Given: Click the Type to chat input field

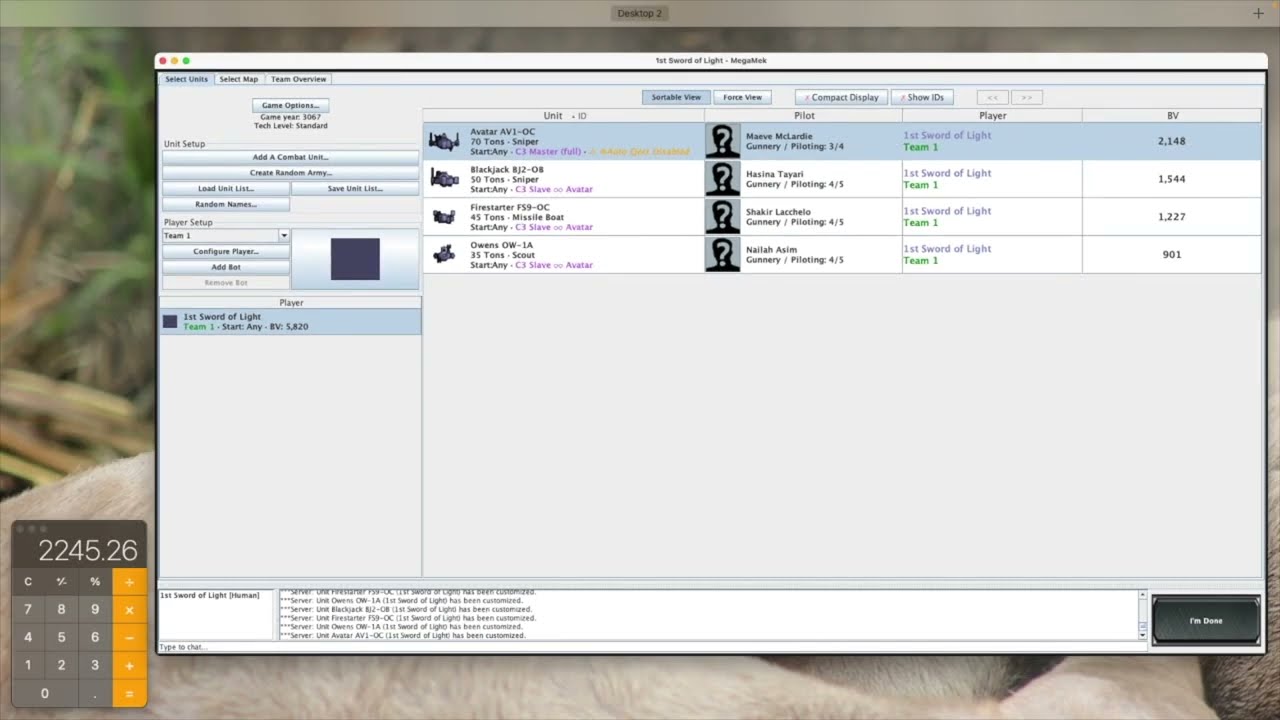Looking at the screenshot, I should [654, 647].
